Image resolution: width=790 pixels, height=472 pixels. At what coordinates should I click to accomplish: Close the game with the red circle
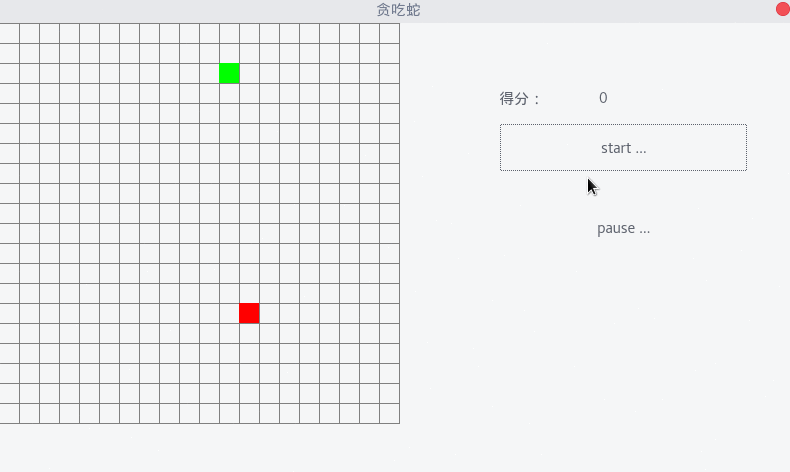click(782, 9)
